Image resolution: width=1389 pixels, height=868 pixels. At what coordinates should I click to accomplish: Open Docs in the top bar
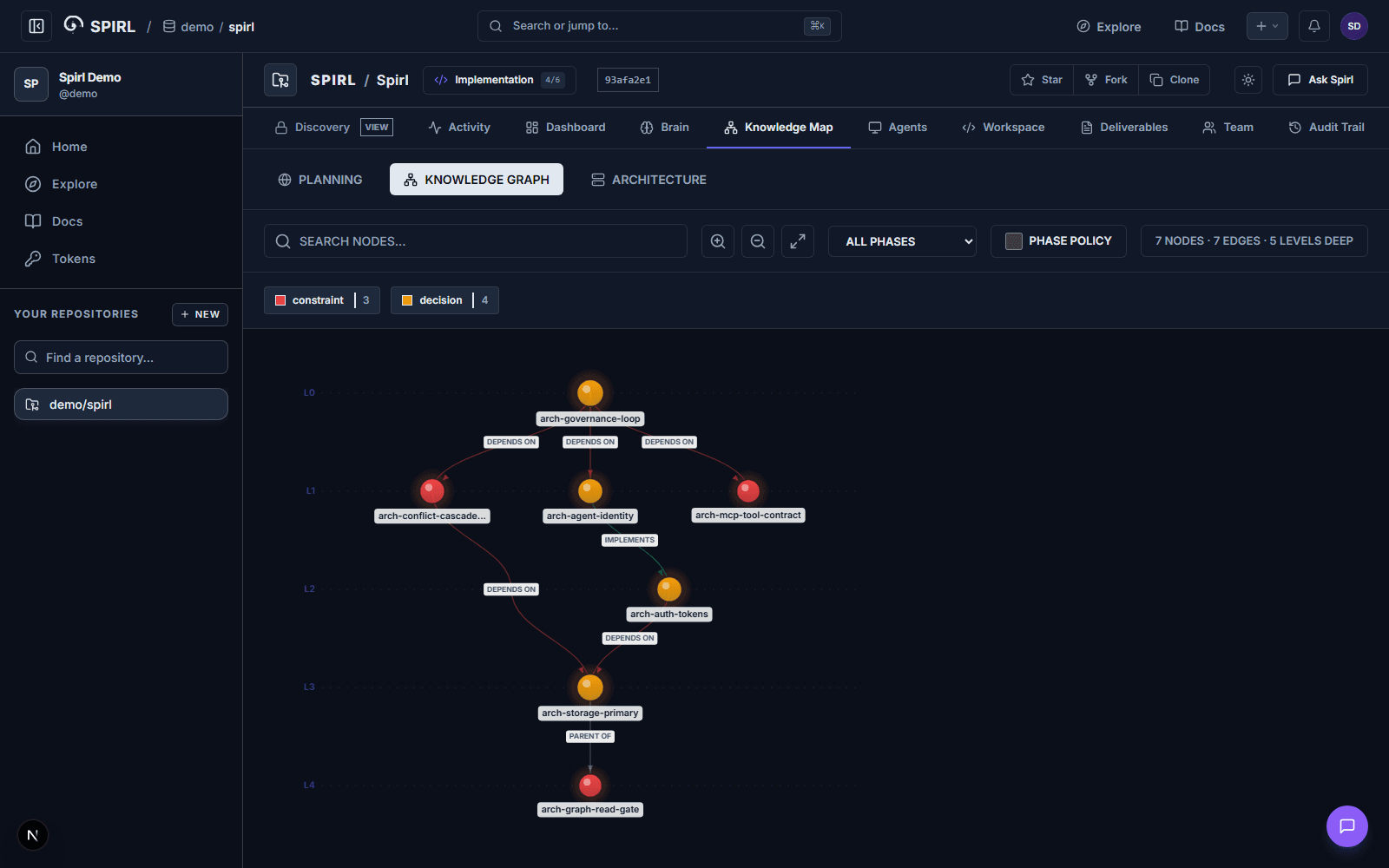[x=1200, y=27]
